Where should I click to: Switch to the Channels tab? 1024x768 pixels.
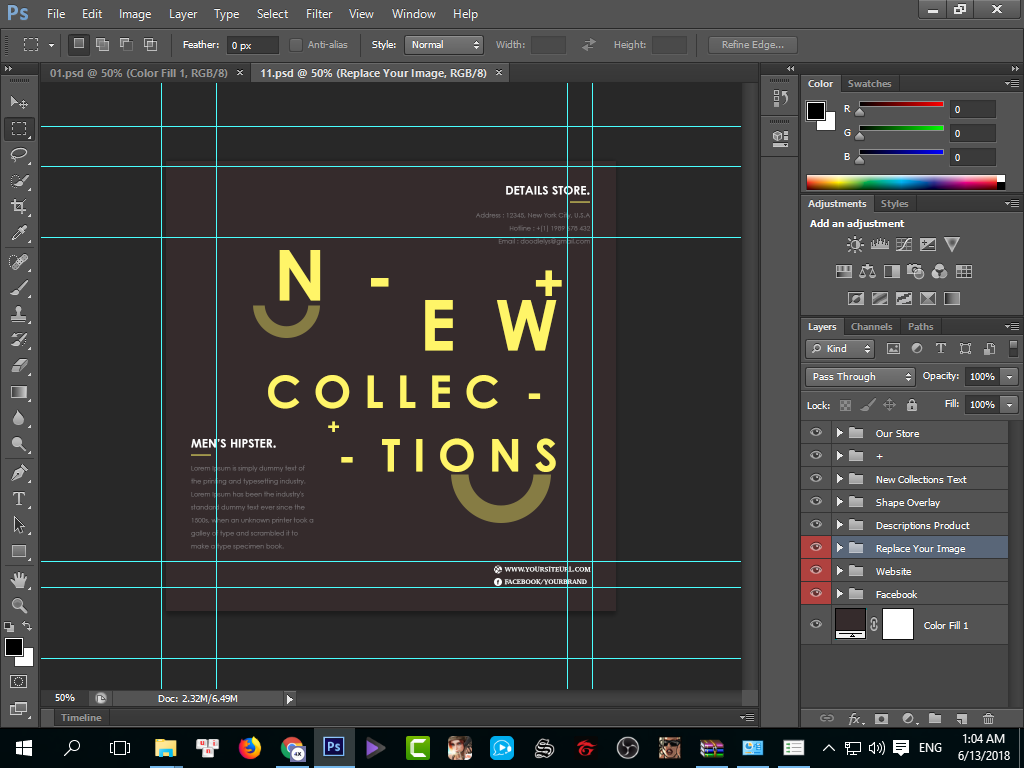pyautogui.click(x=871, y=327)
